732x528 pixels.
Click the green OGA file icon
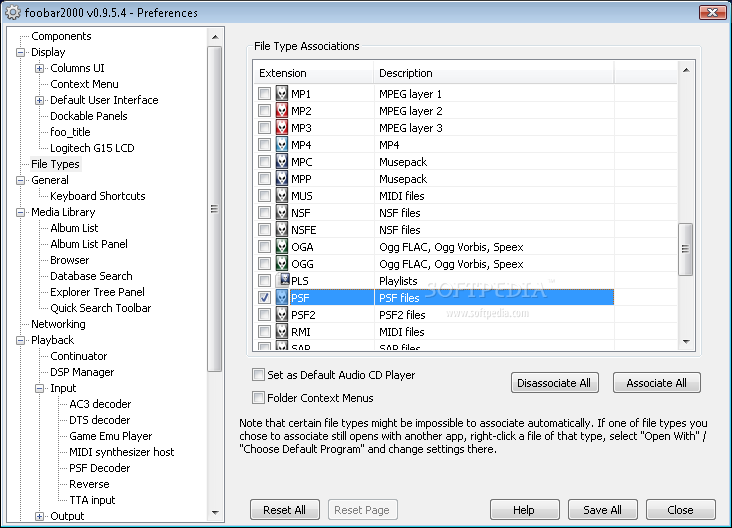[282, 246]
